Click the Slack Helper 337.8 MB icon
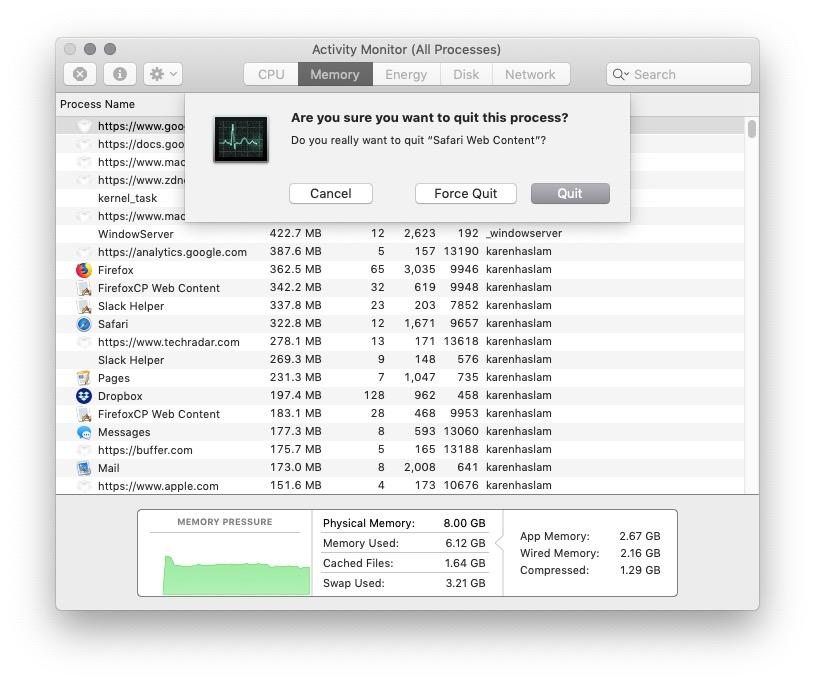This screenshot has width=815, height=684. (x=84, y=306)
